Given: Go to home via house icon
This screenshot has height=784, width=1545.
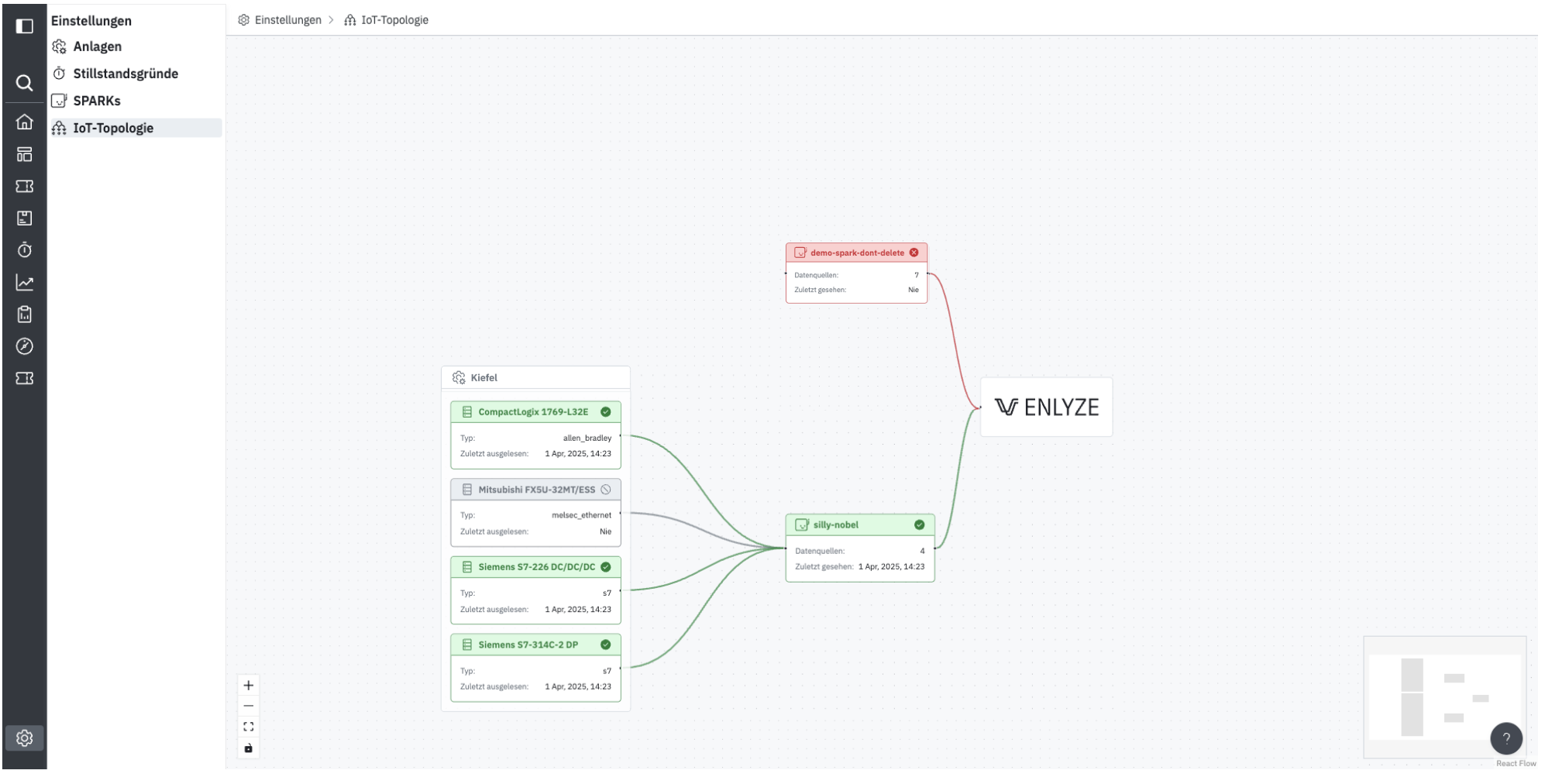Looking at the screenshot, I should coord(25,122).
